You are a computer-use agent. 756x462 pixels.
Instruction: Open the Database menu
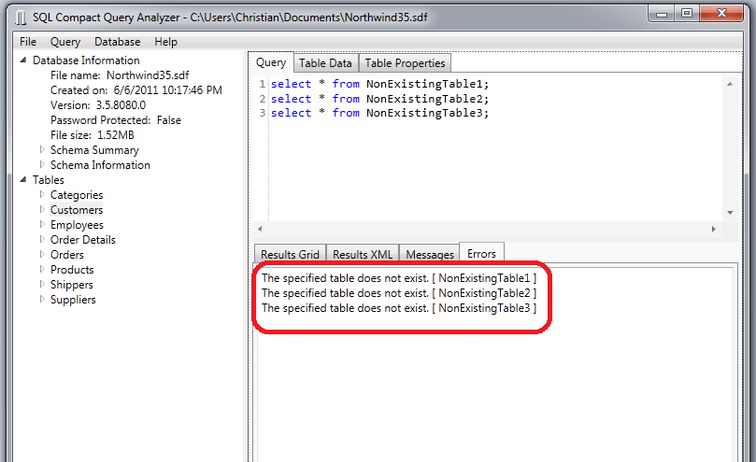117,42
